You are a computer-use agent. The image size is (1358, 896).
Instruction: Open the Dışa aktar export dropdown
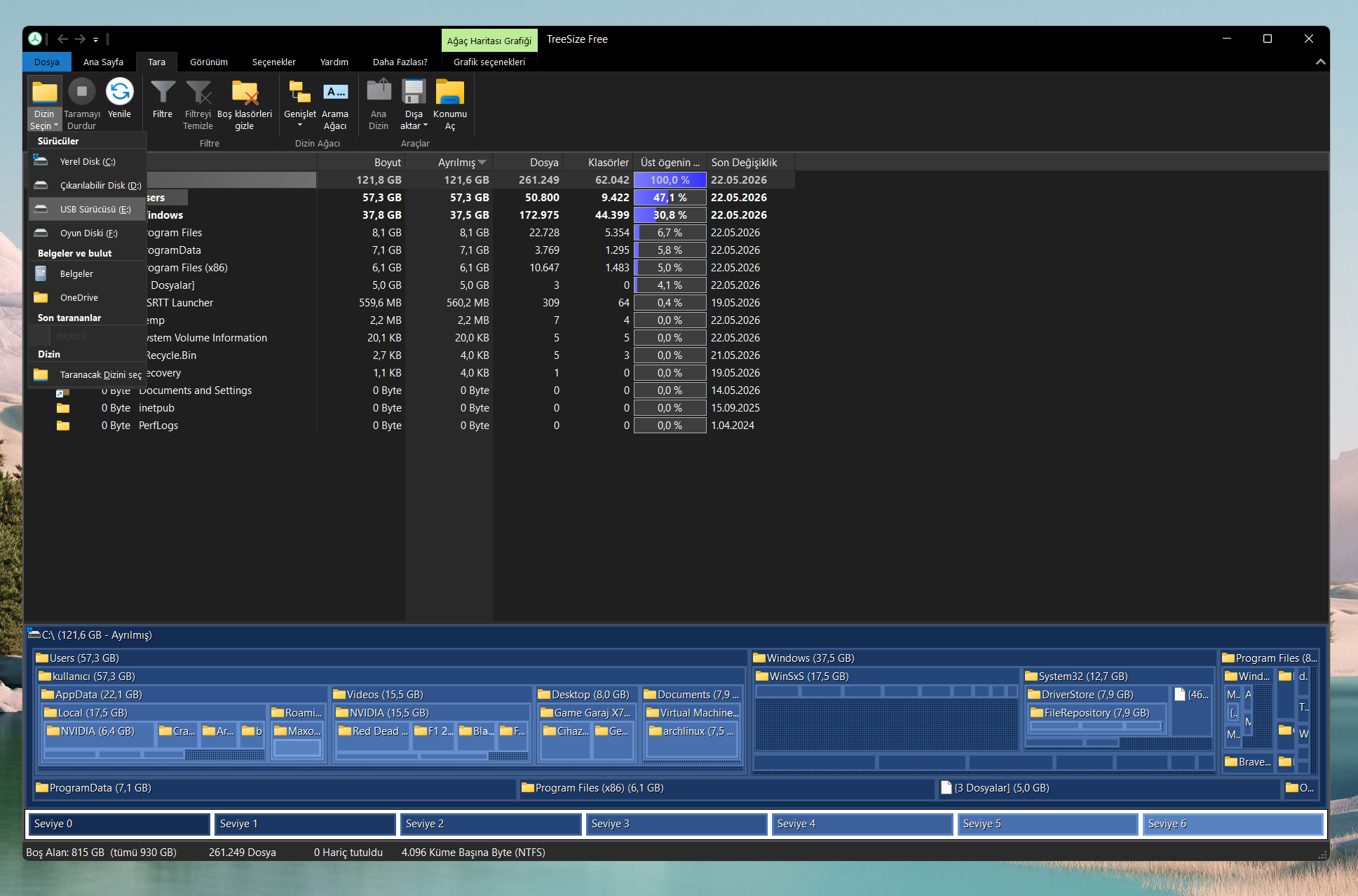[414, 104]
